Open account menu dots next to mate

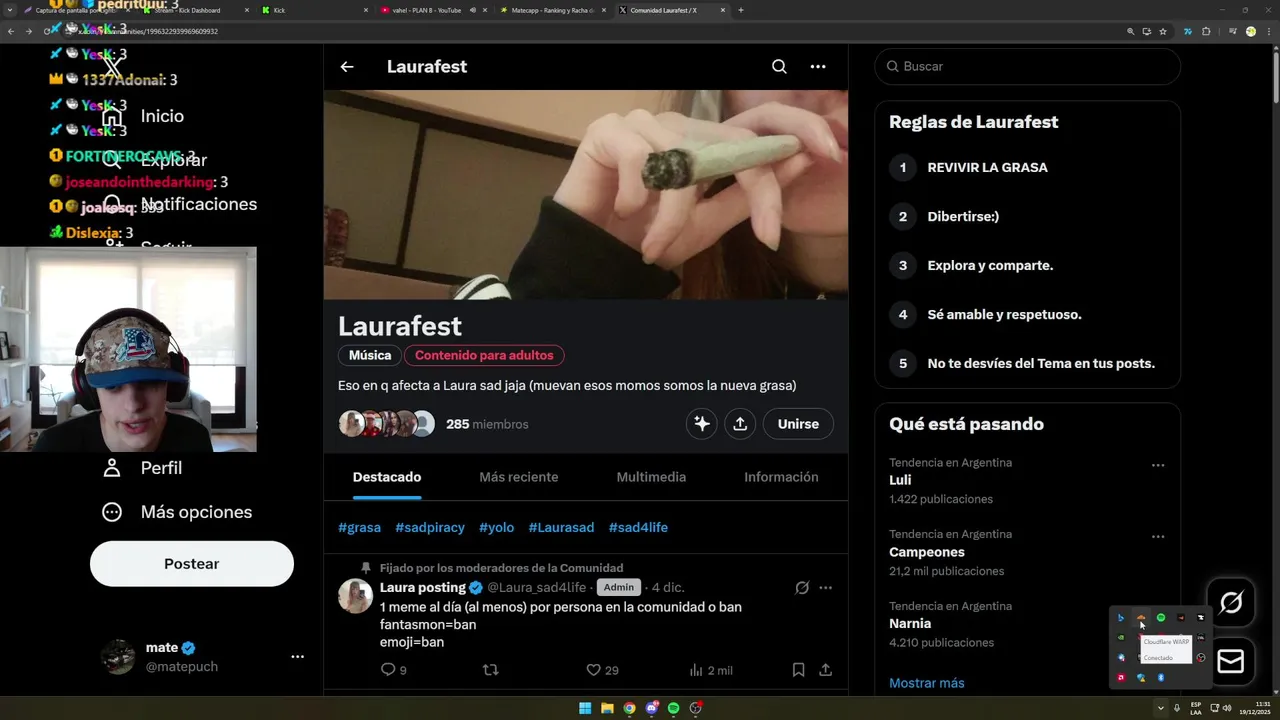click(x=297, y=657)
